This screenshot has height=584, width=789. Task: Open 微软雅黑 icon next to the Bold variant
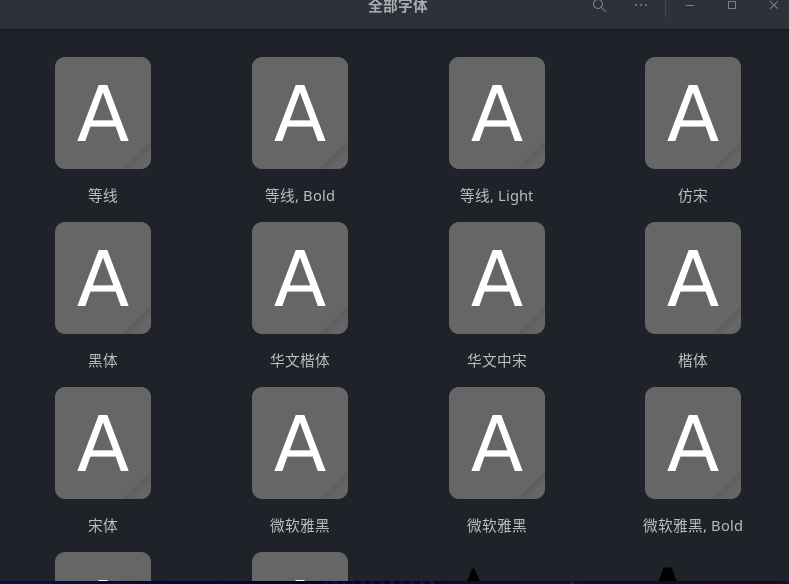tap(497, 443)
